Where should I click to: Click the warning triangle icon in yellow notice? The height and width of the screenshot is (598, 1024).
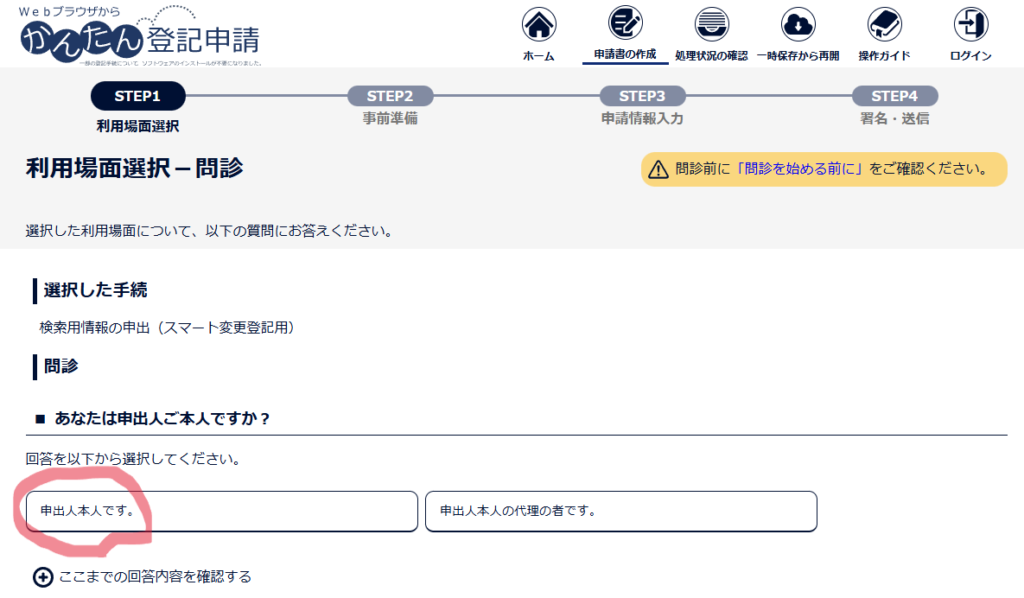[658, 169]
